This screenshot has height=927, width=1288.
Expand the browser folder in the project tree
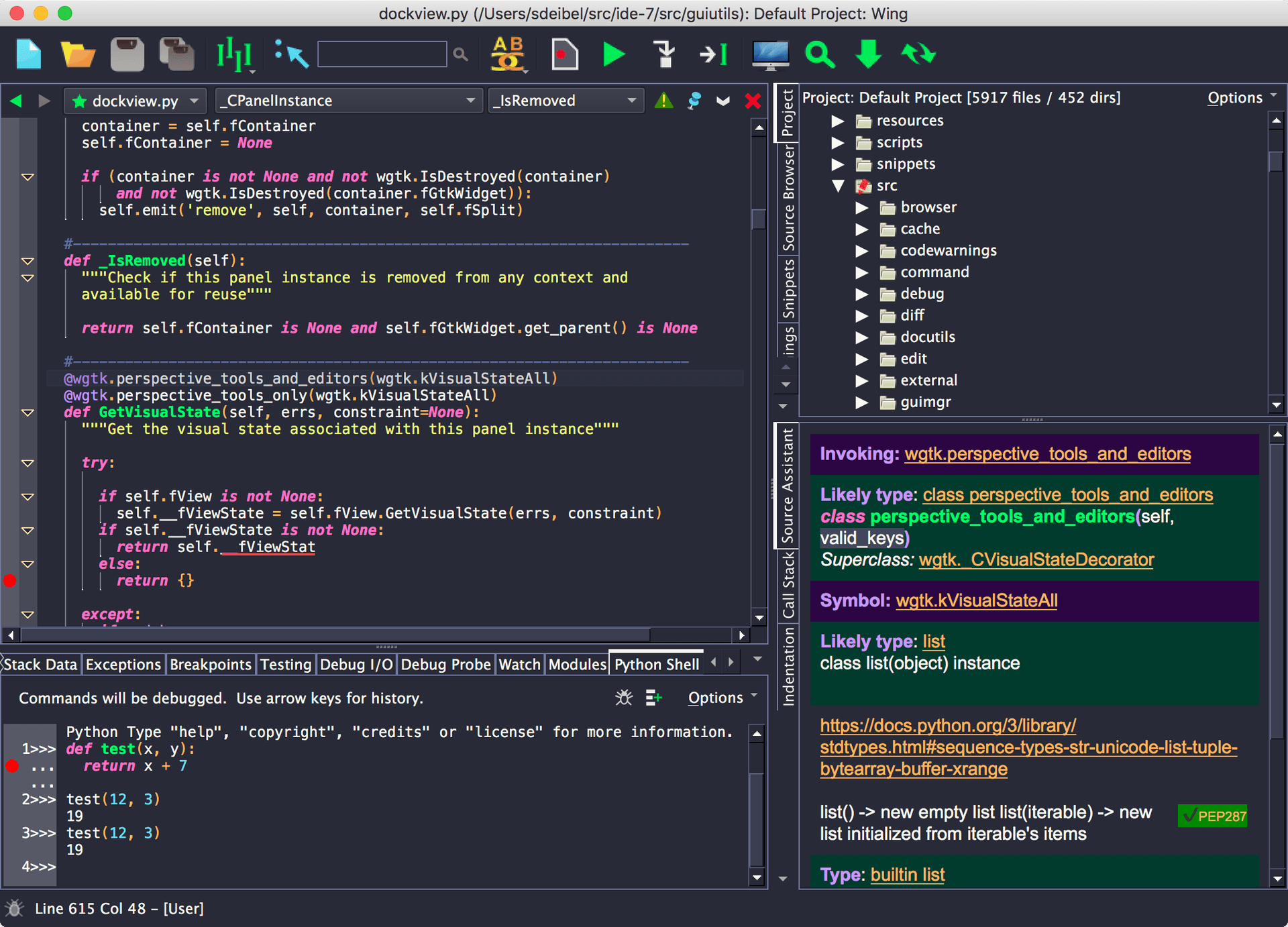[x=863, y=207]
